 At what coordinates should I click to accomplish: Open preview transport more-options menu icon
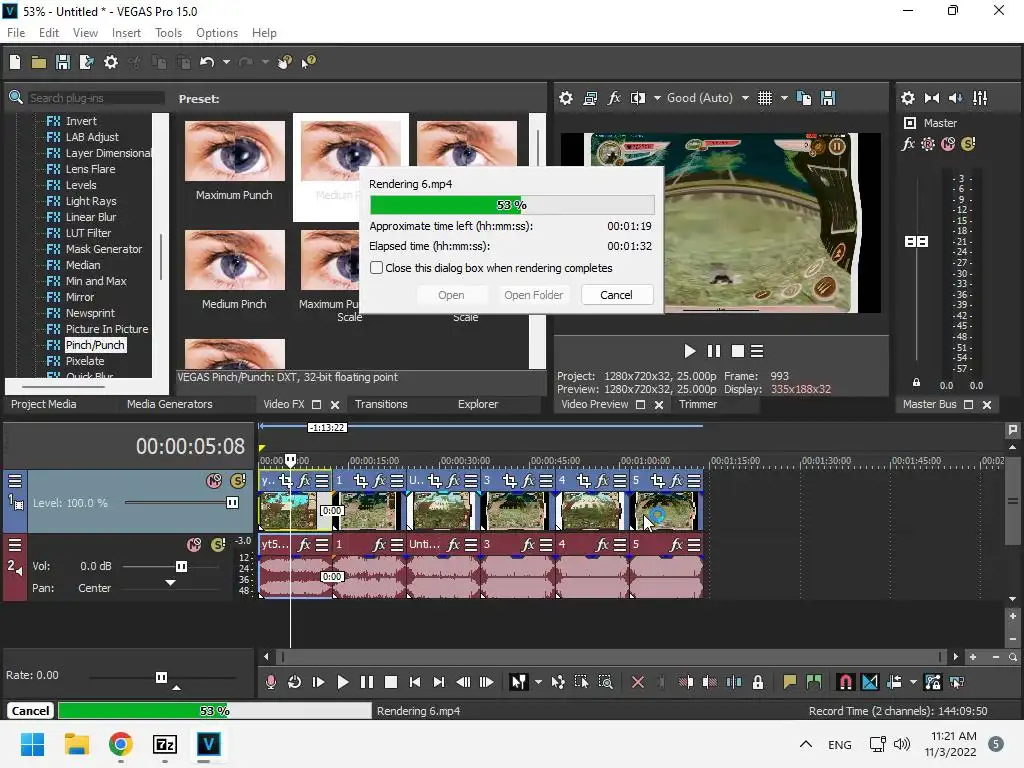[x=757, y=351]
